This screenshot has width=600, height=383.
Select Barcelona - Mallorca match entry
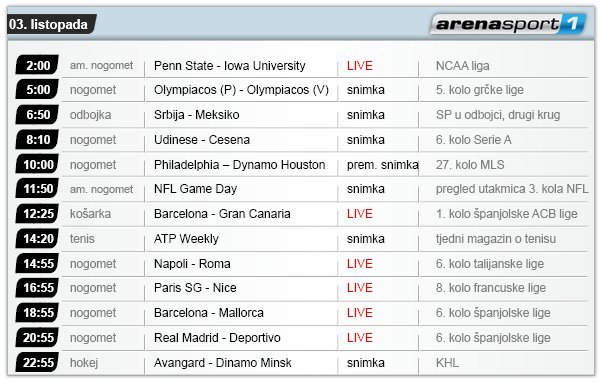click(209, 313)
